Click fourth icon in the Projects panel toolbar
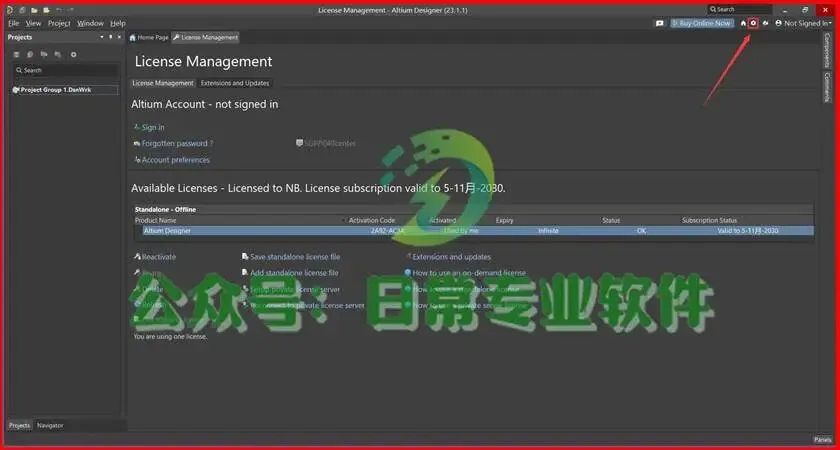Screen dimensions: 840x450 coord(58,55)
